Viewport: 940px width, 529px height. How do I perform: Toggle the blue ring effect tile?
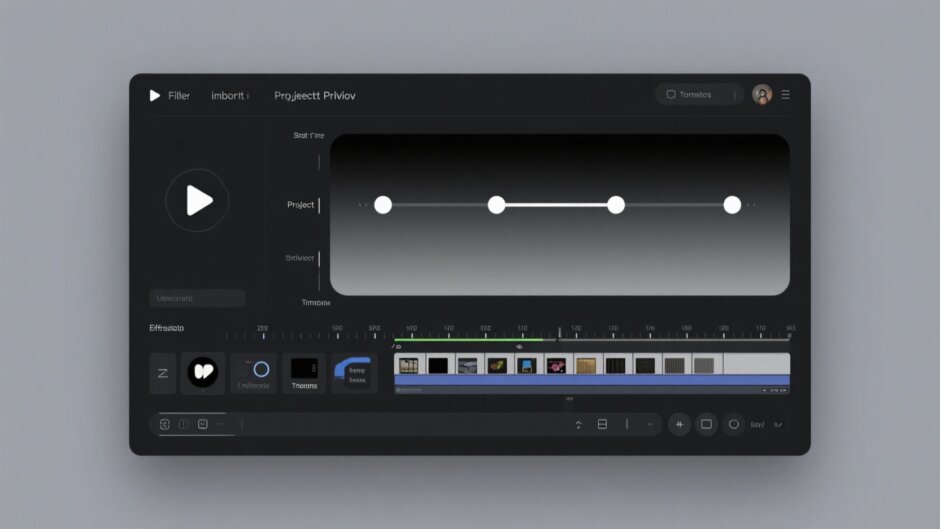(x=254, y=373)
